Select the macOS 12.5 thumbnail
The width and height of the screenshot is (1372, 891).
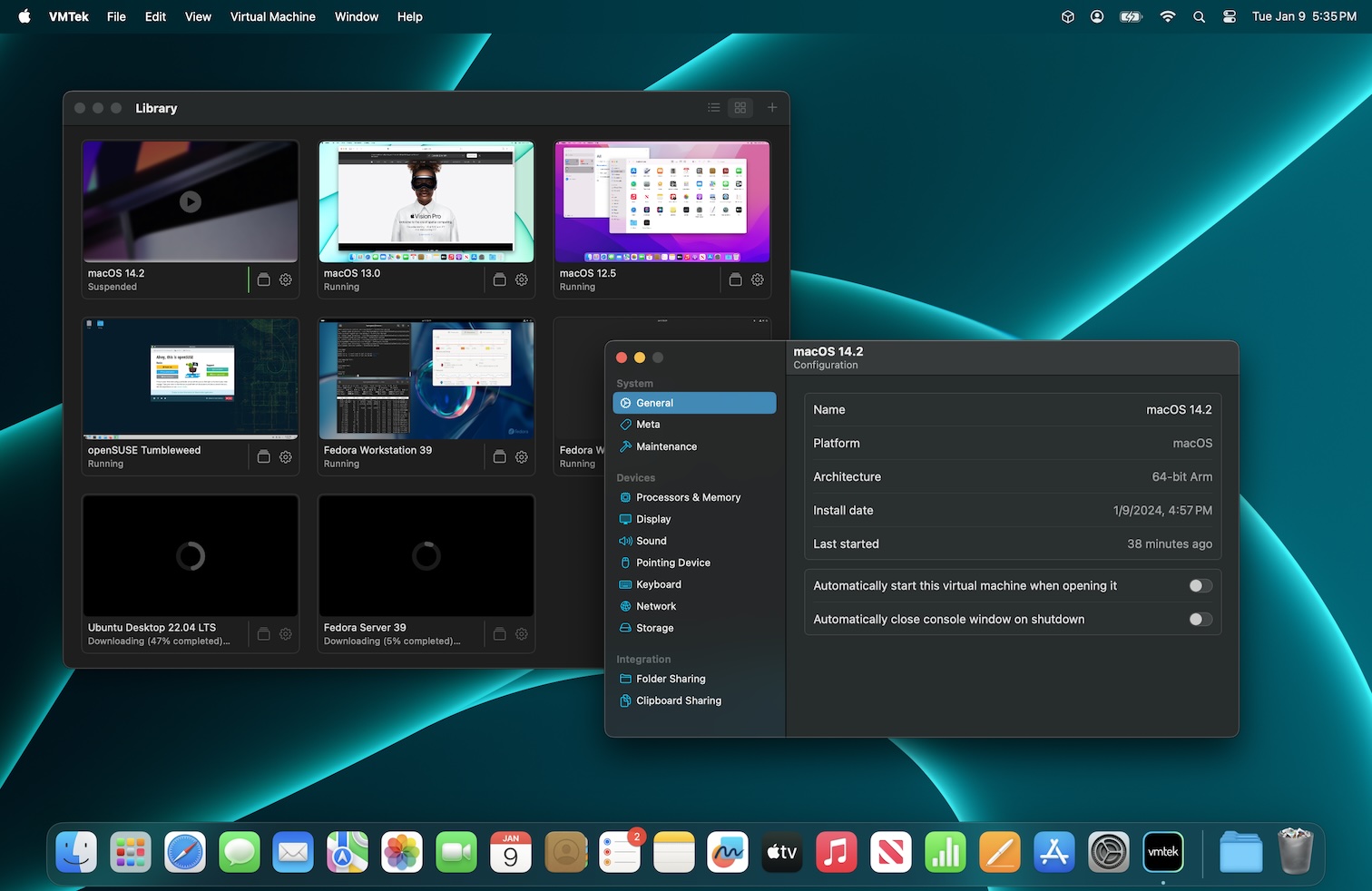[x=662, y=201]
